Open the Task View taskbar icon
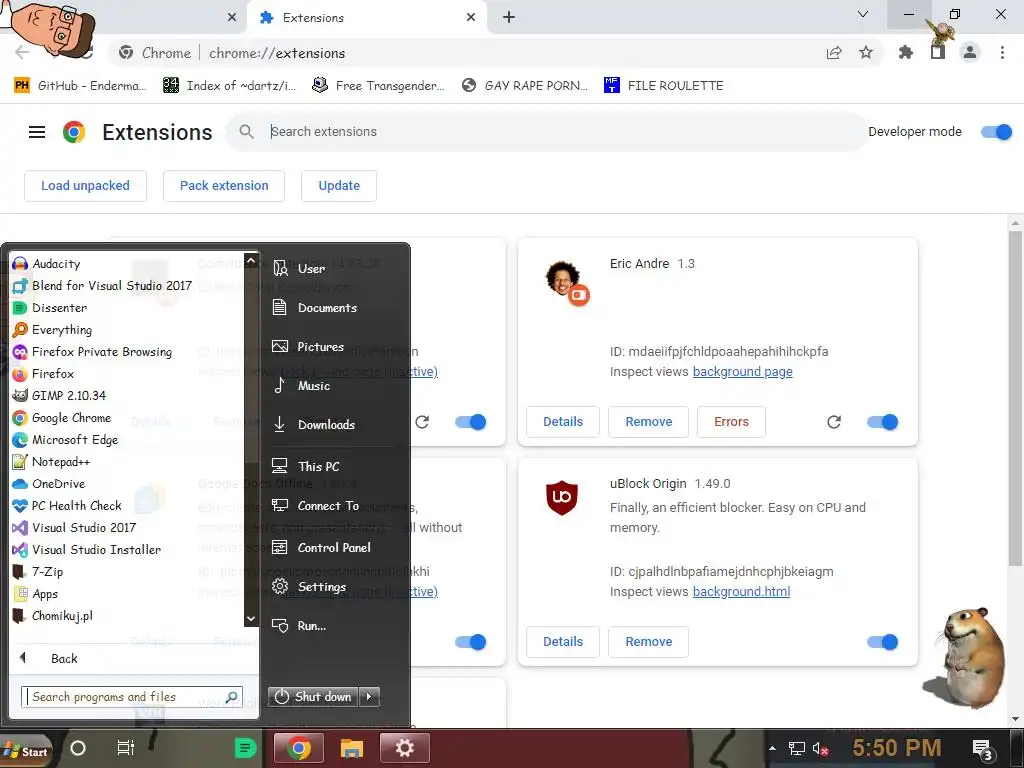 point(125,748)
